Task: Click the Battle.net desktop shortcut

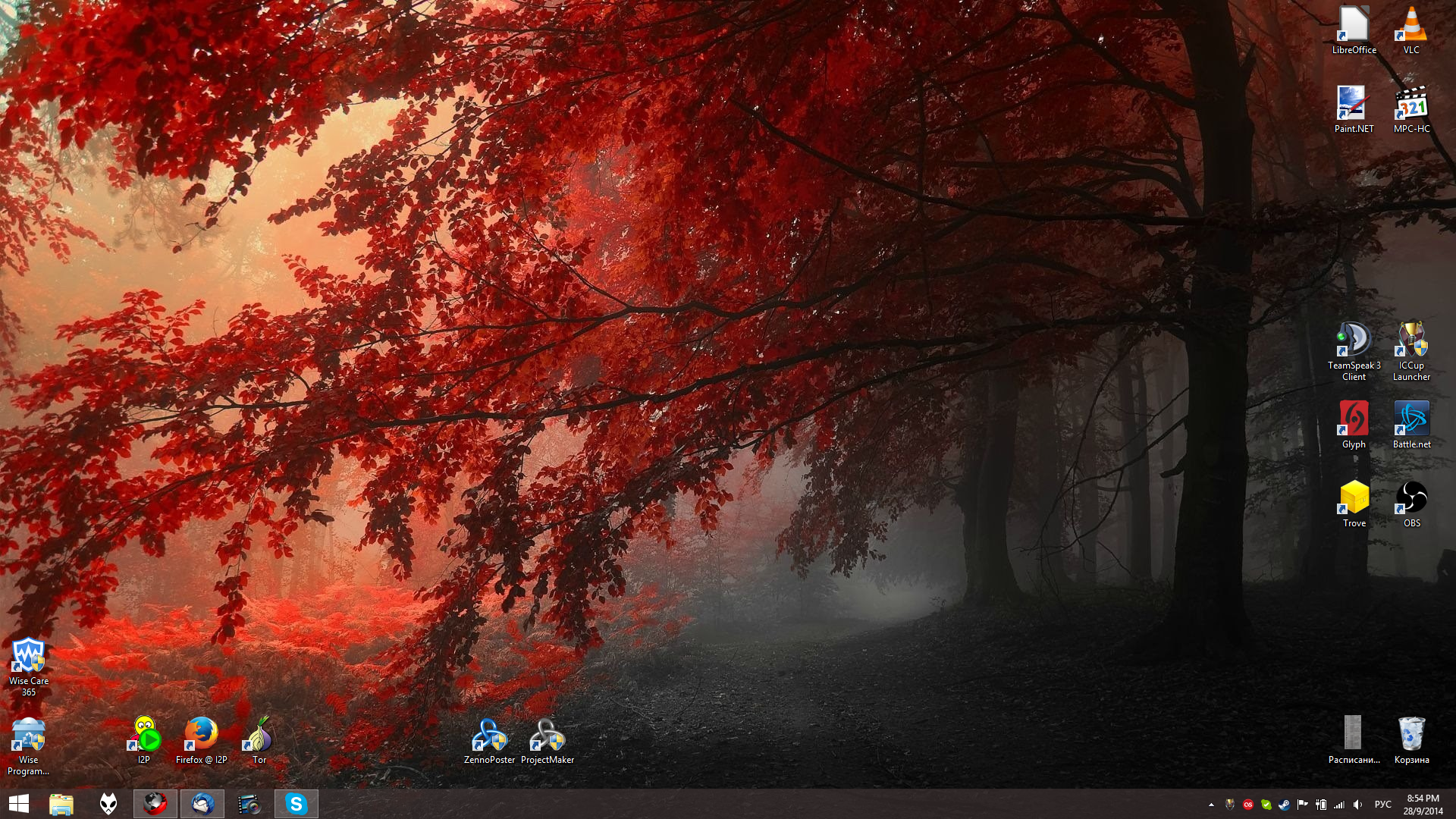Action: [x=1411, y=419]
